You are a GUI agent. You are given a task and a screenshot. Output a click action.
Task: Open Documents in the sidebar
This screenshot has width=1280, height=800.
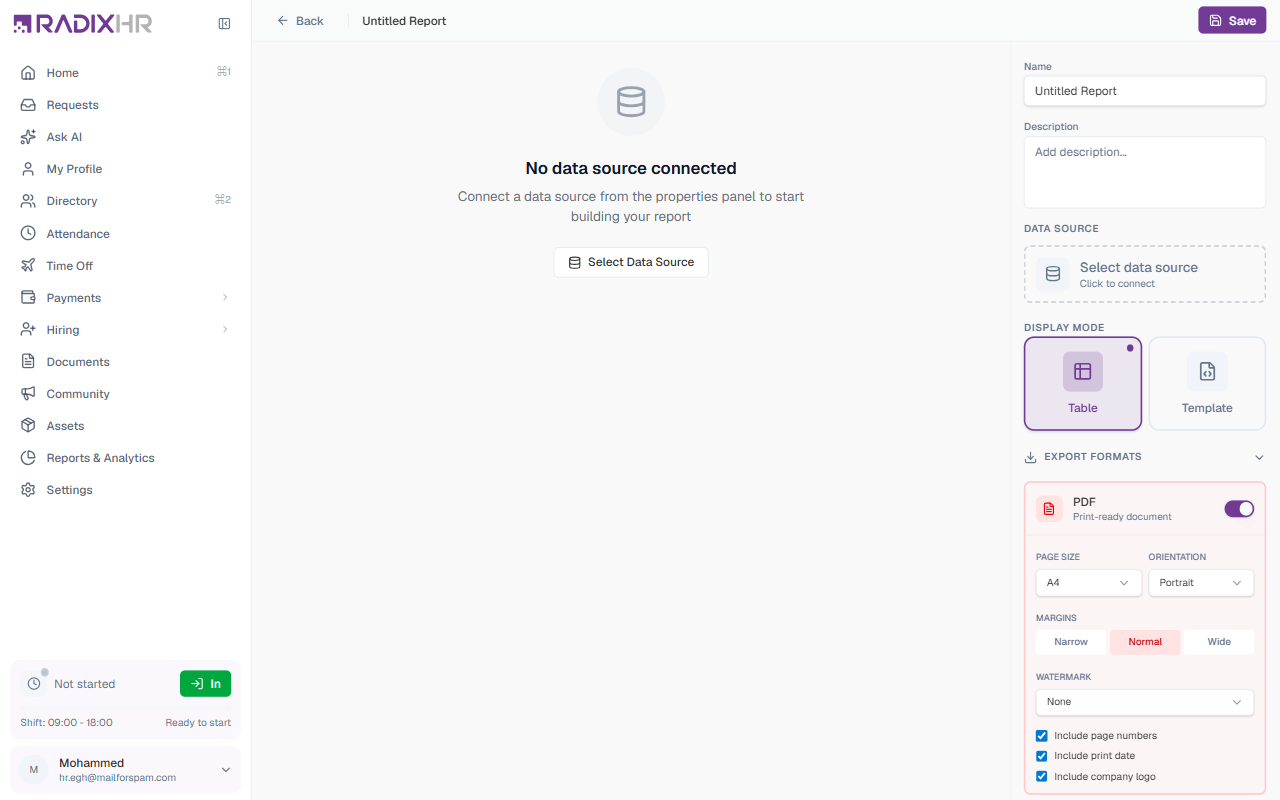point(125,361)
